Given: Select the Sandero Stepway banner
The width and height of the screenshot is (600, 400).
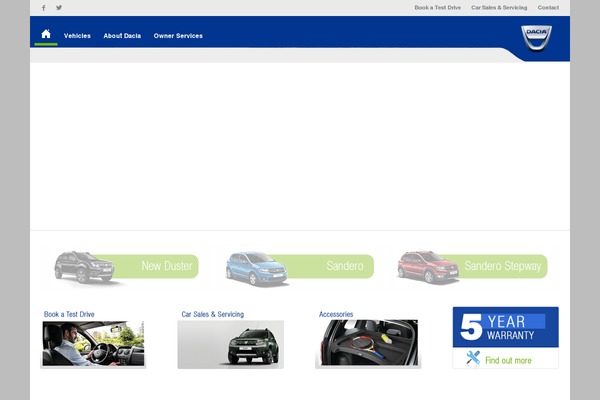Looking at the screenshot, I should pos(473,267).
